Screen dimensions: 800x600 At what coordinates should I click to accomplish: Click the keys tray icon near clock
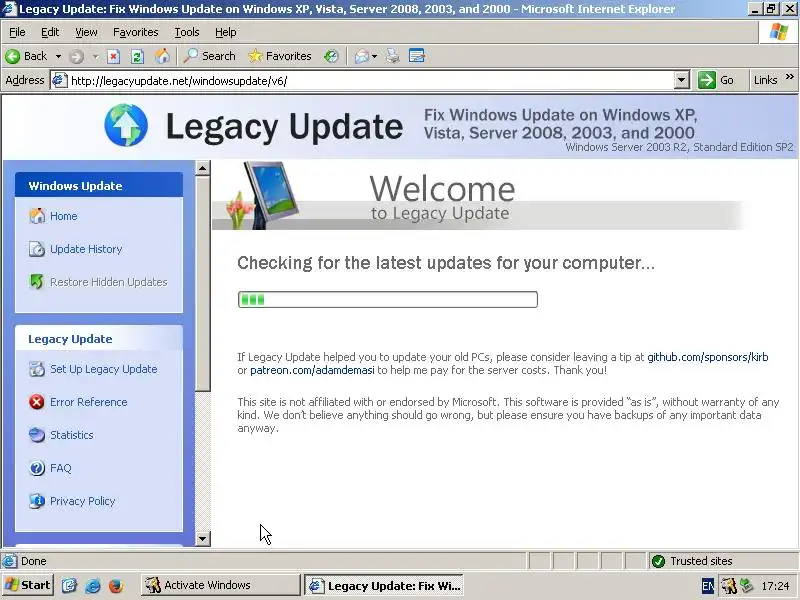pos(729,586)
